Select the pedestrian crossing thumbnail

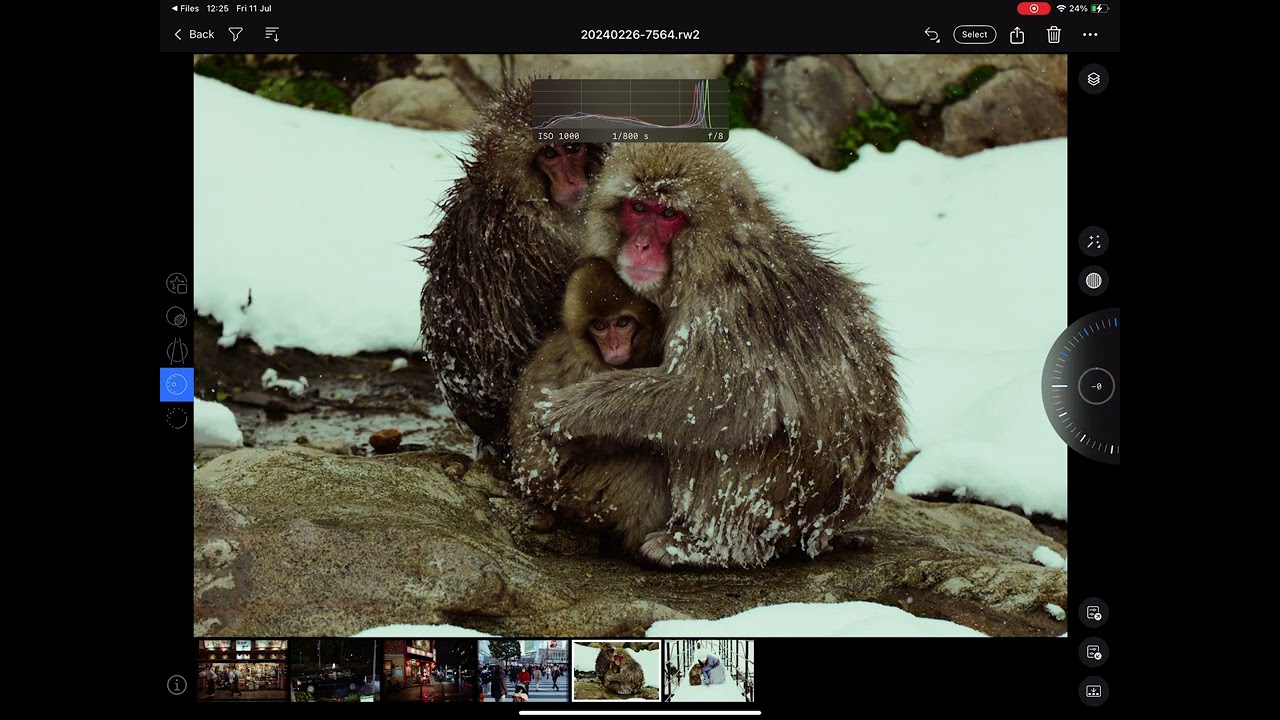point(522,670)
